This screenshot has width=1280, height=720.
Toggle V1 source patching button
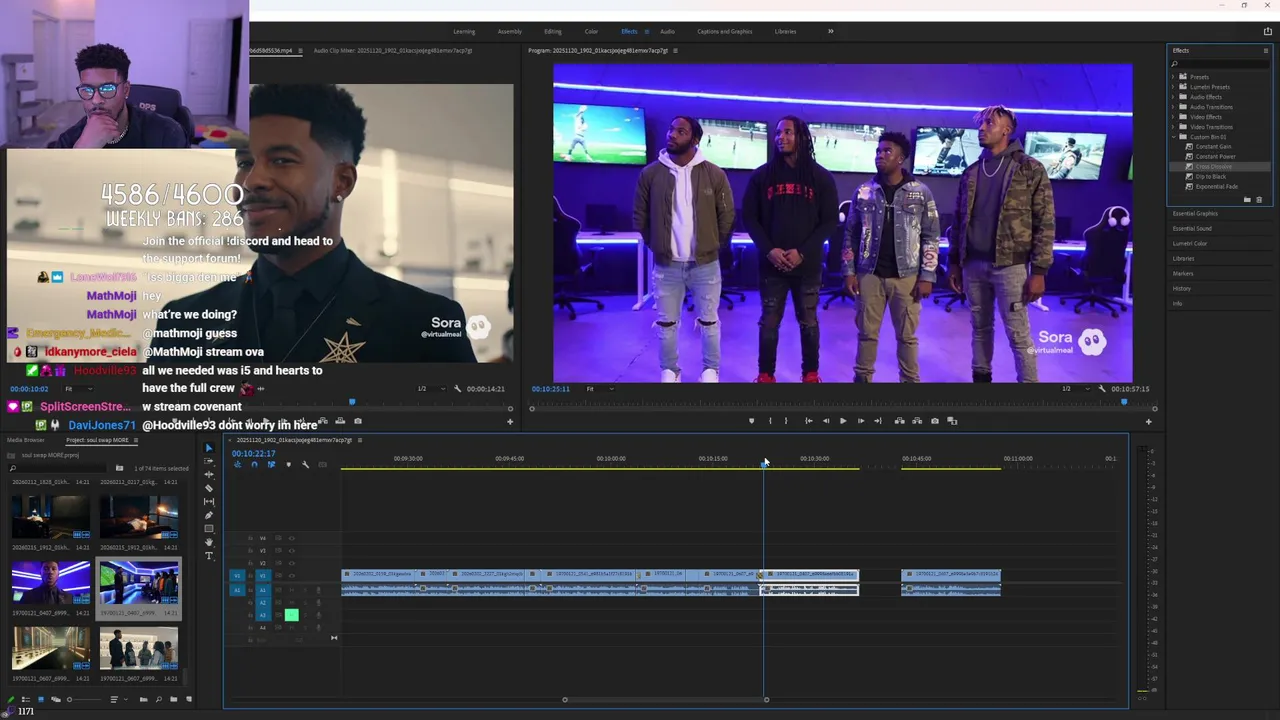[237, 576]
